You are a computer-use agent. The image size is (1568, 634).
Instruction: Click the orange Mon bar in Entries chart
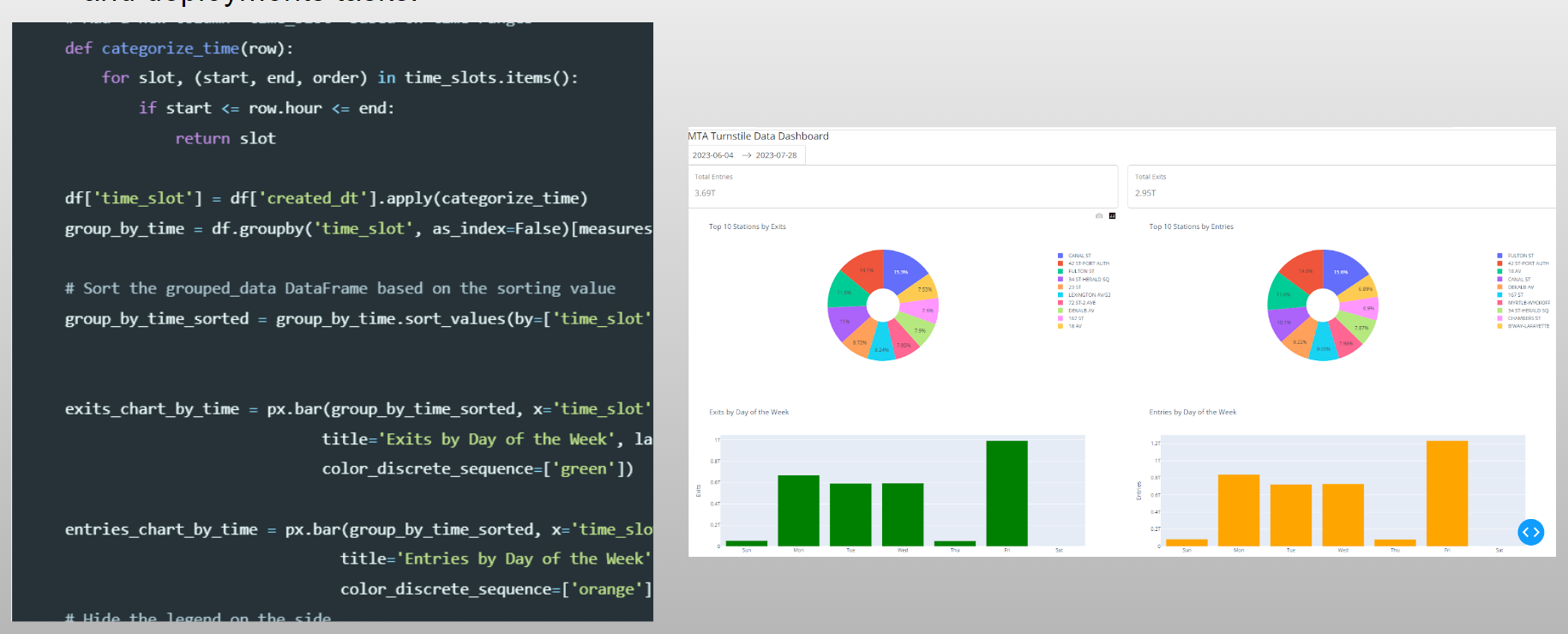1239,510
